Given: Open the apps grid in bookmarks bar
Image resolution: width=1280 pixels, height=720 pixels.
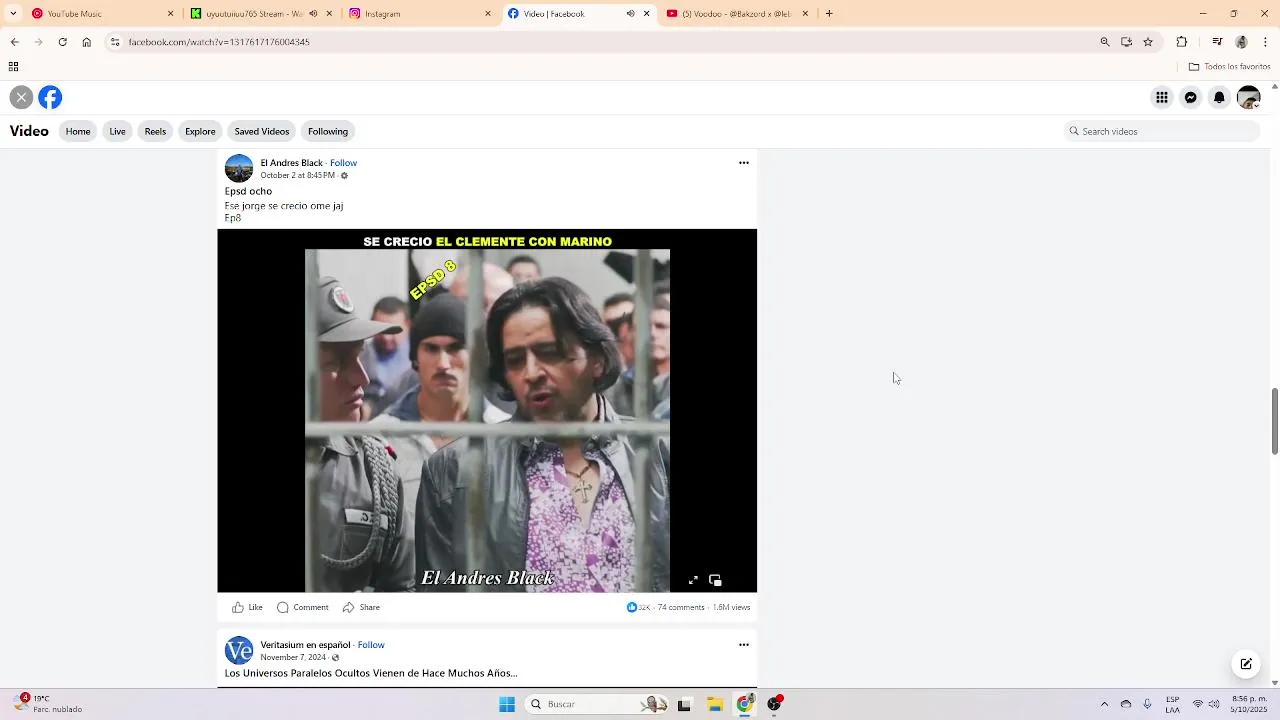Looking at the screenshot, I should 13,67.
